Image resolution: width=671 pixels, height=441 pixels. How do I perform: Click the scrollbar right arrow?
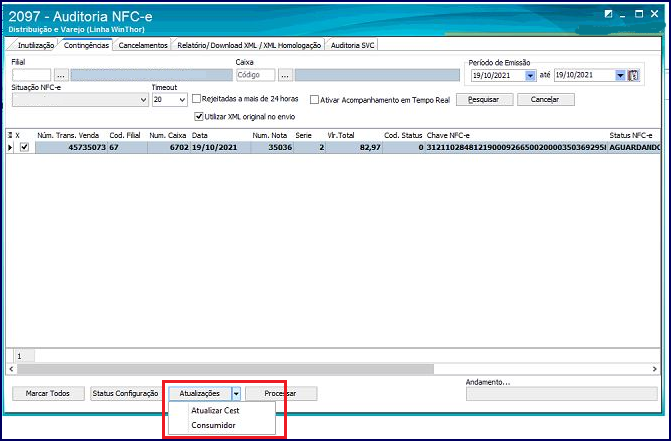point(655,369)
